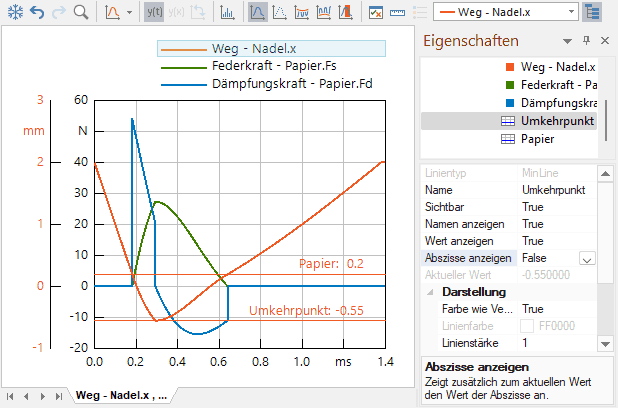Pin the Eigenschaften panel
Screen dimensions: 618x408
coord(587,41)
